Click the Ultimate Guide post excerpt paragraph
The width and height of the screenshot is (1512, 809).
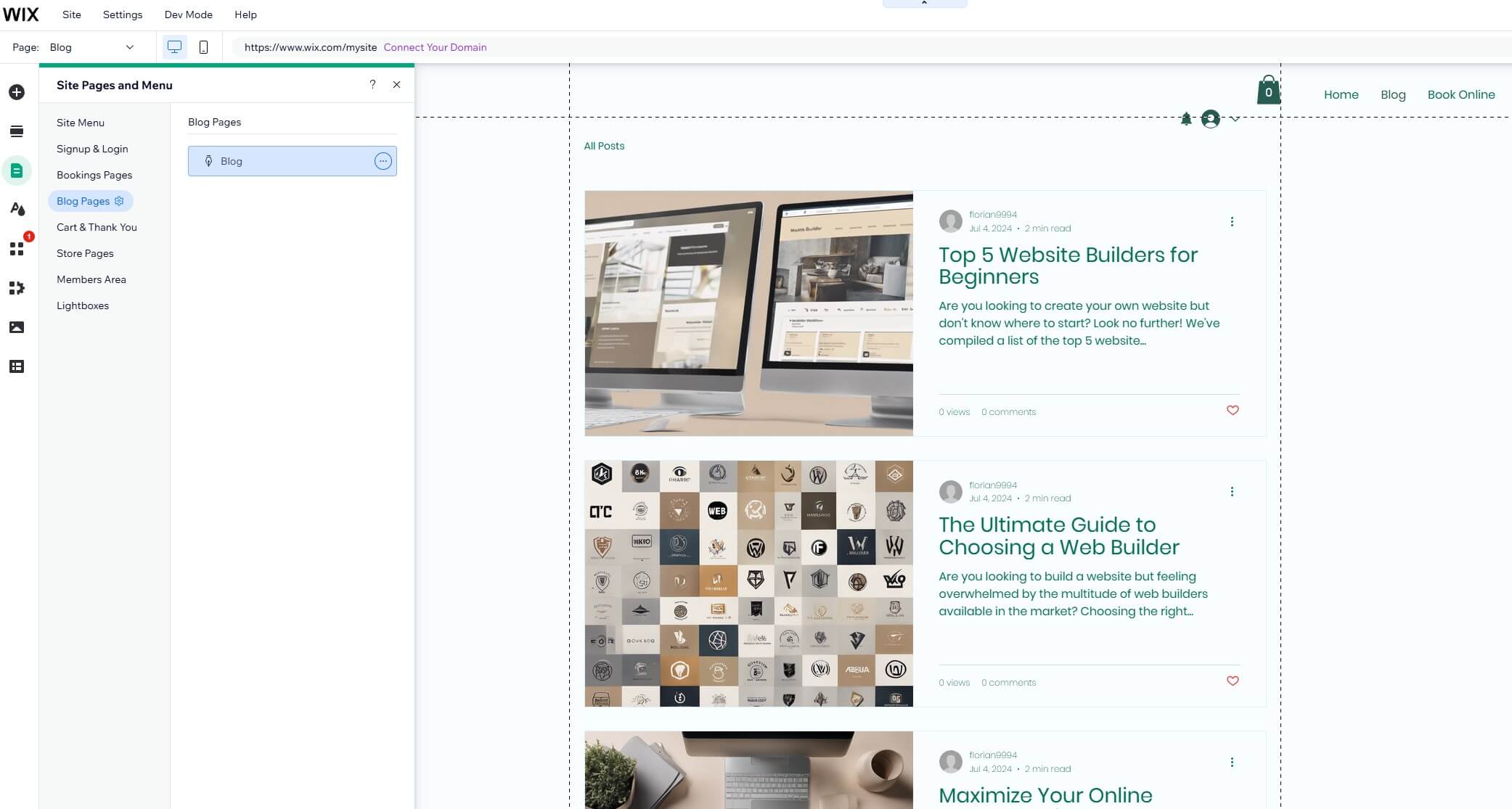coord(1074,594)
